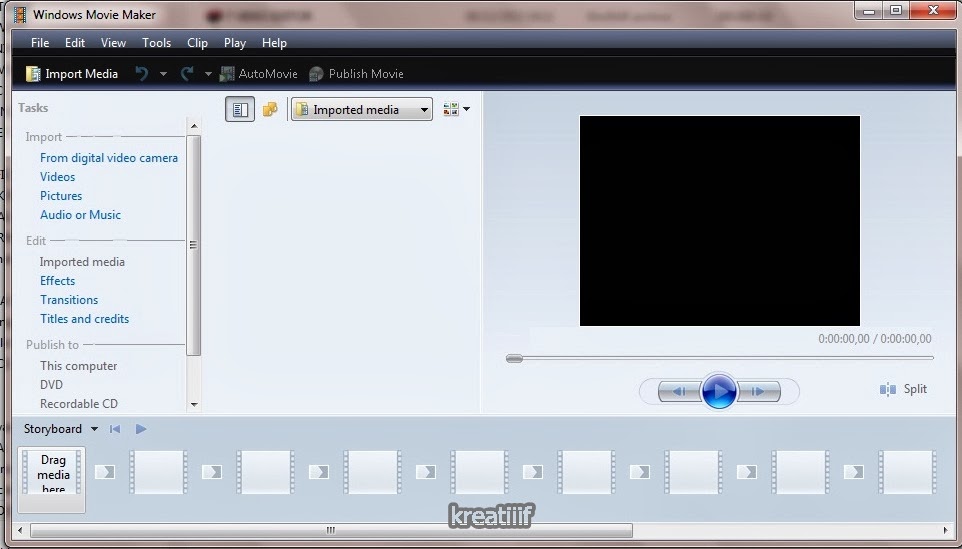This screenshot has height=549, width=962.
Task: Maximize the Windows Movie Maker window
Action: click(x=896, y=10)
